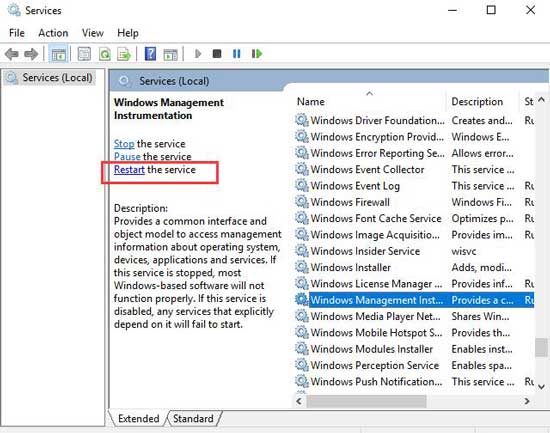Click the horizontal scrollbar right arrow
550x433 pixels.
tap(527, 401)
